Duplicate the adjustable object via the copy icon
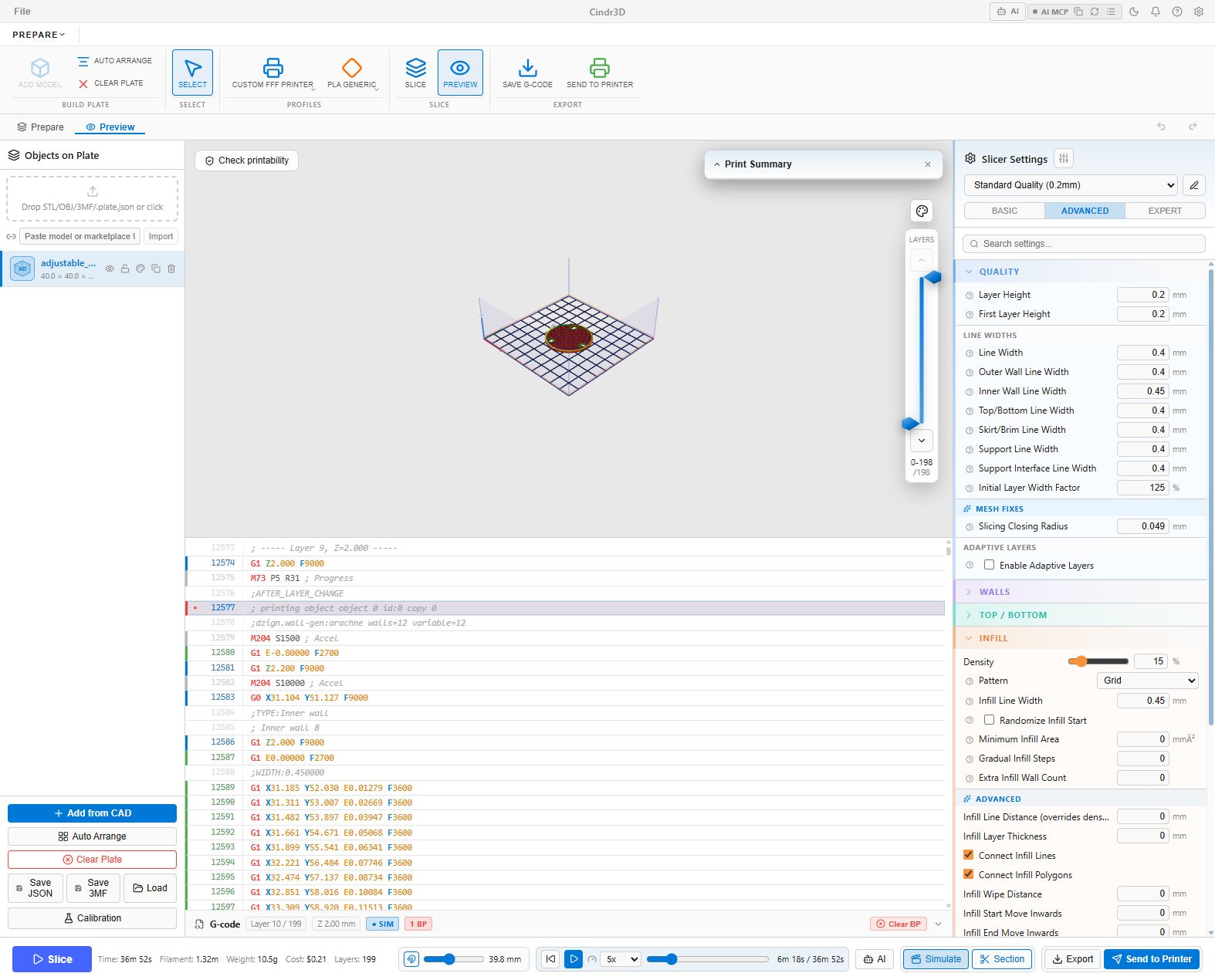Screen dimensions: 1215x980 click(156, 269)
